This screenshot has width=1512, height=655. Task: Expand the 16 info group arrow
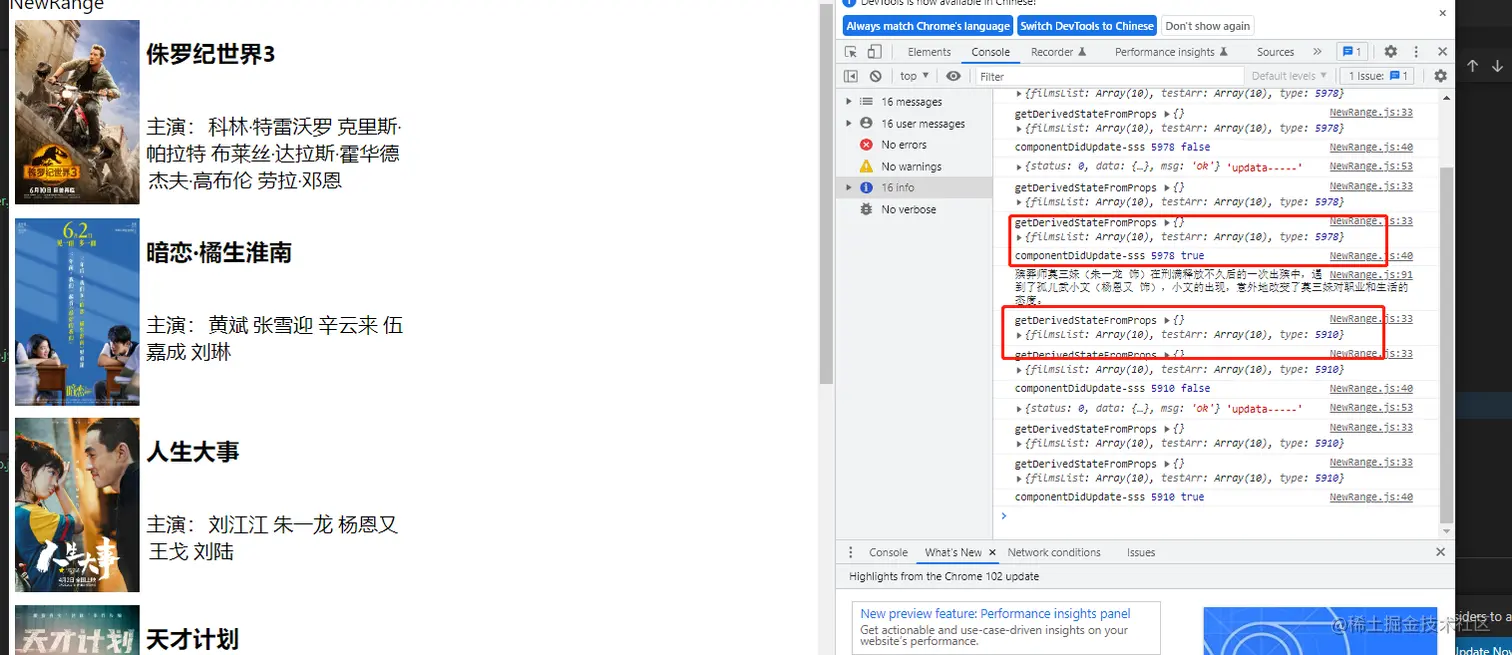pyautogui.click(x=849, y=188)
